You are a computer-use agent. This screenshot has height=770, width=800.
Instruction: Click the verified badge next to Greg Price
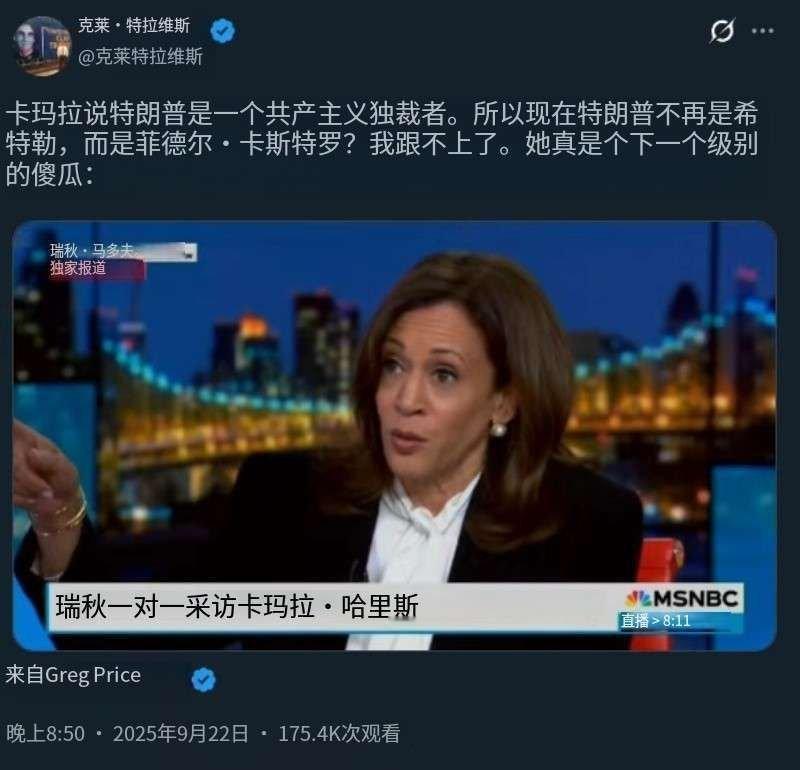(203, 679)
